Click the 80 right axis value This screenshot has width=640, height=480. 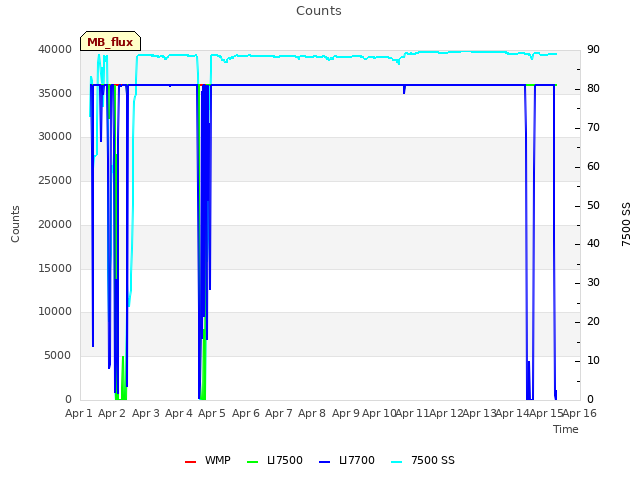click(593, 89)
